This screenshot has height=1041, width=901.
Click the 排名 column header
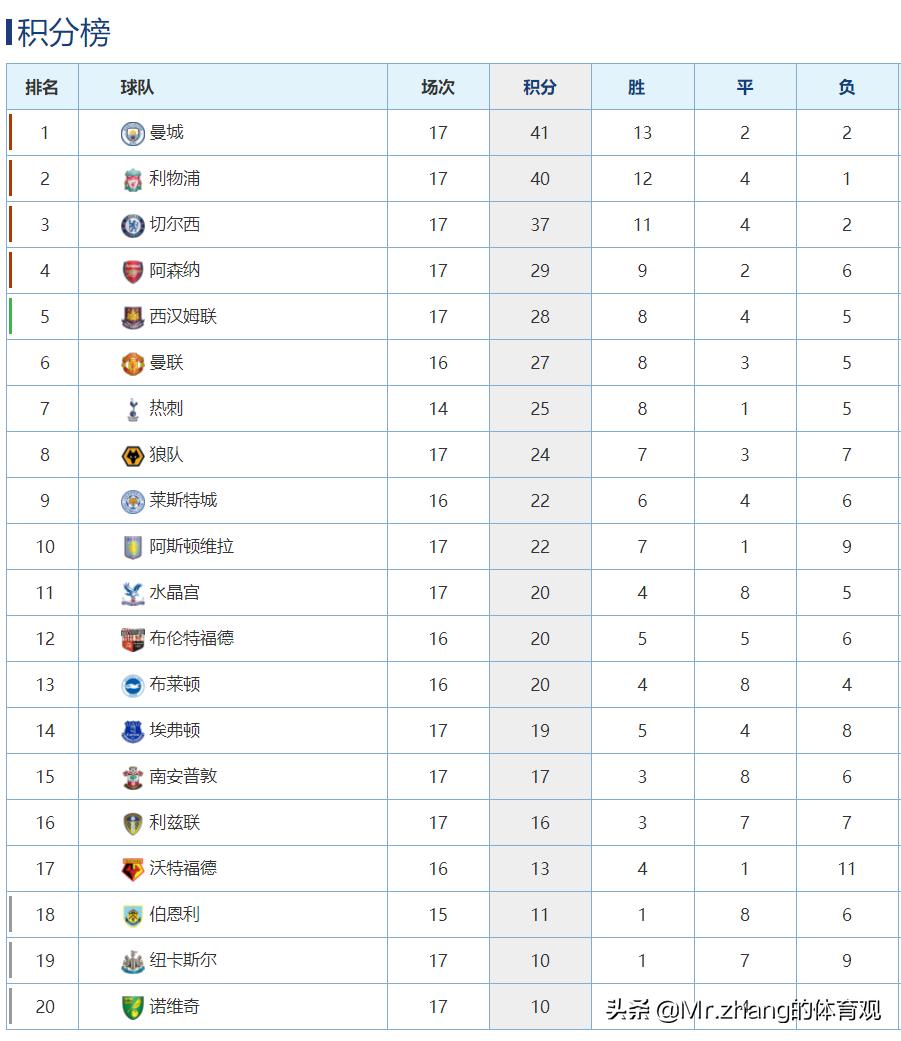[42, 87]
